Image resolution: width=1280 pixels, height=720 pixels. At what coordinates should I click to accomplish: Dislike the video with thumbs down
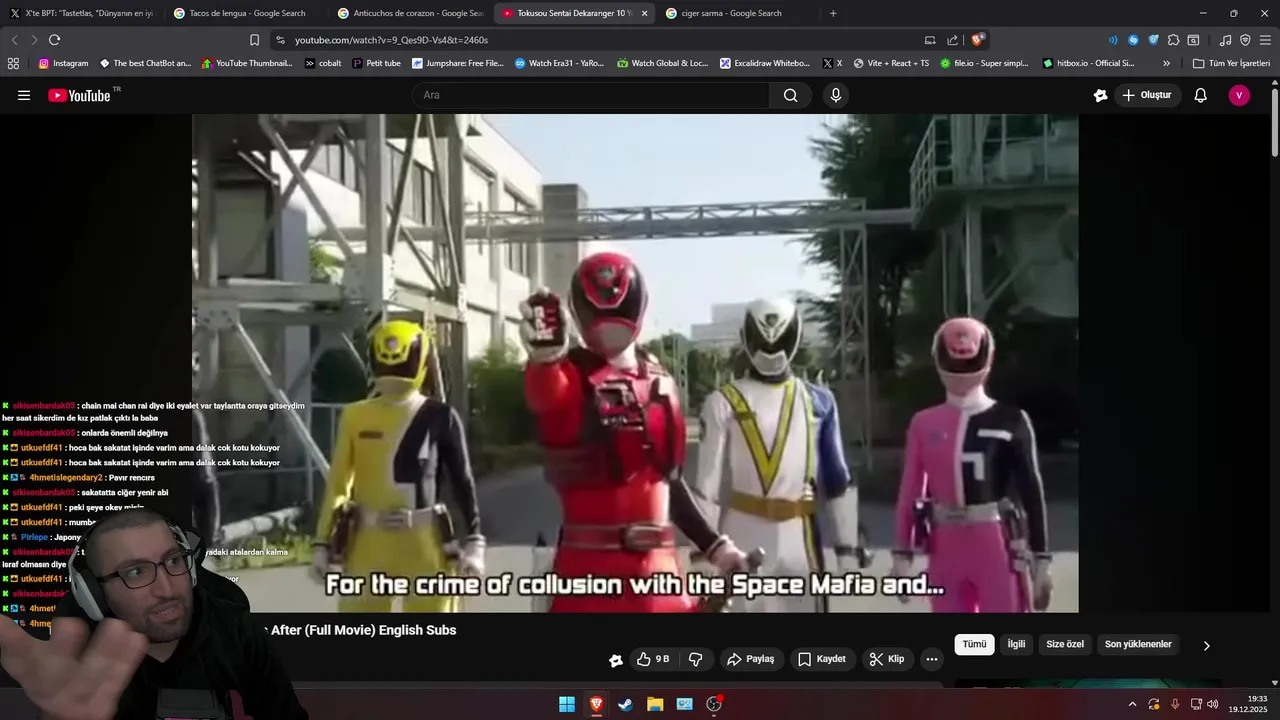[x=696, y=659]
